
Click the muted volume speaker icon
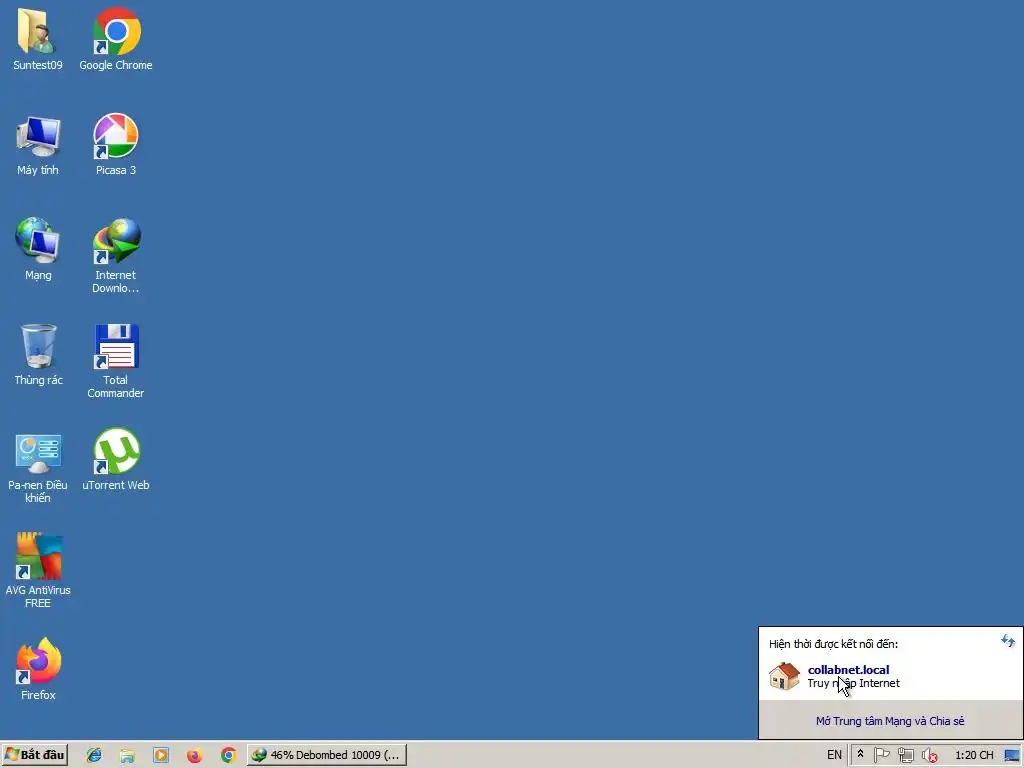point(930,756)
